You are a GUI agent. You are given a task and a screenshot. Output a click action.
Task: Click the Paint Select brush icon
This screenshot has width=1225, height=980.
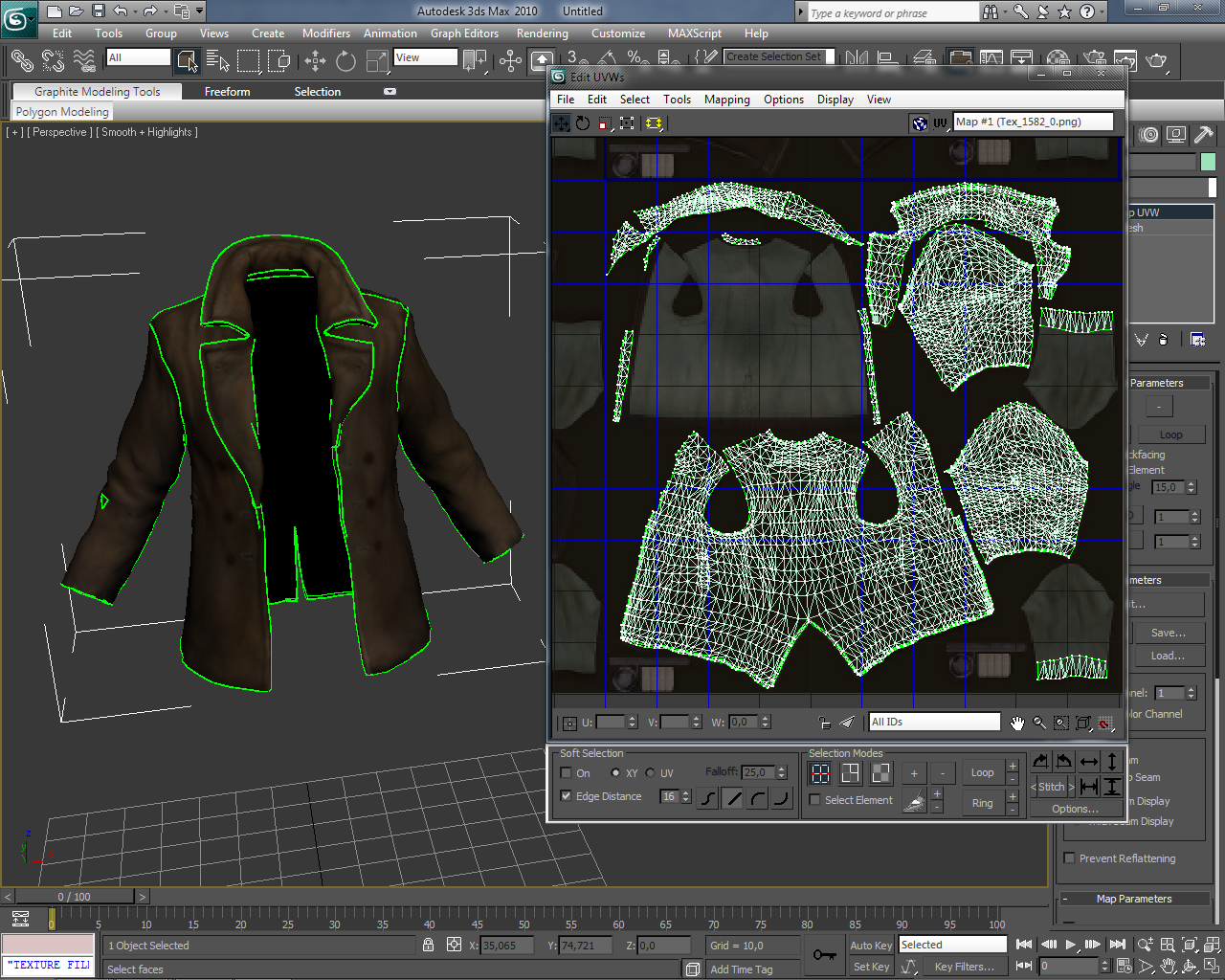point(915,801)
